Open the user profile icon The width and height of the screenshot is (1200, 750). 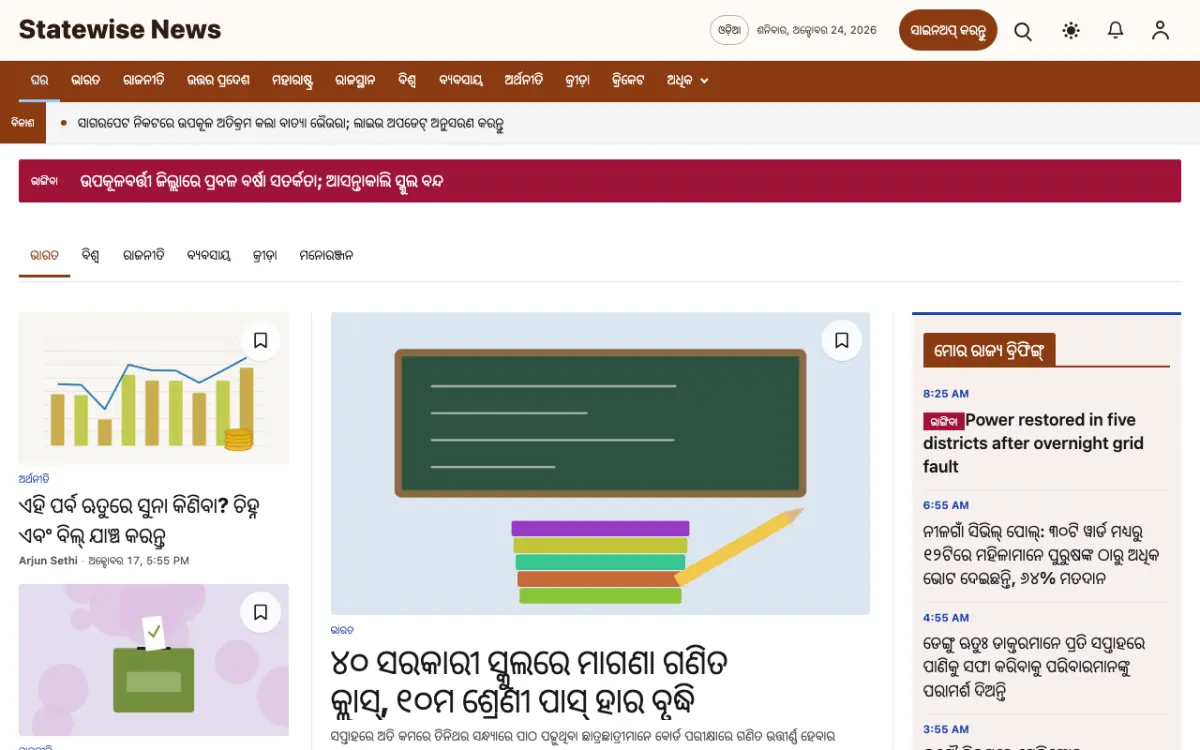1160,31
